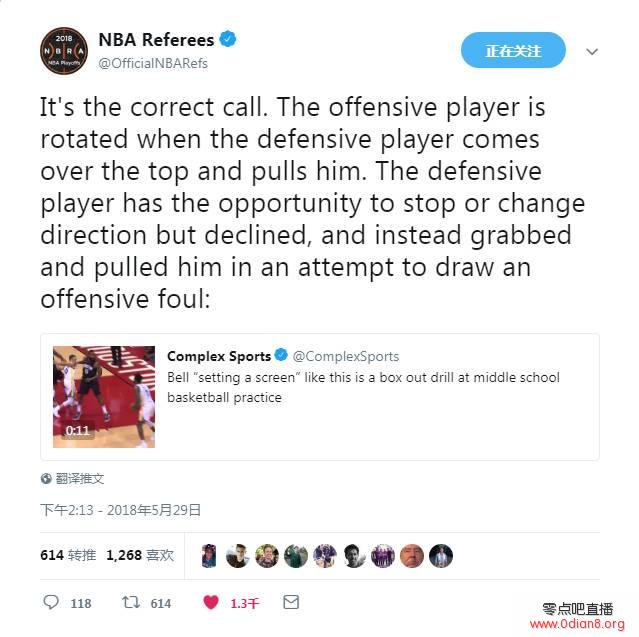The width and height of the screenshot is (639, 637).
Task: Open the 1,268 likes list
Action: point(140,555)
